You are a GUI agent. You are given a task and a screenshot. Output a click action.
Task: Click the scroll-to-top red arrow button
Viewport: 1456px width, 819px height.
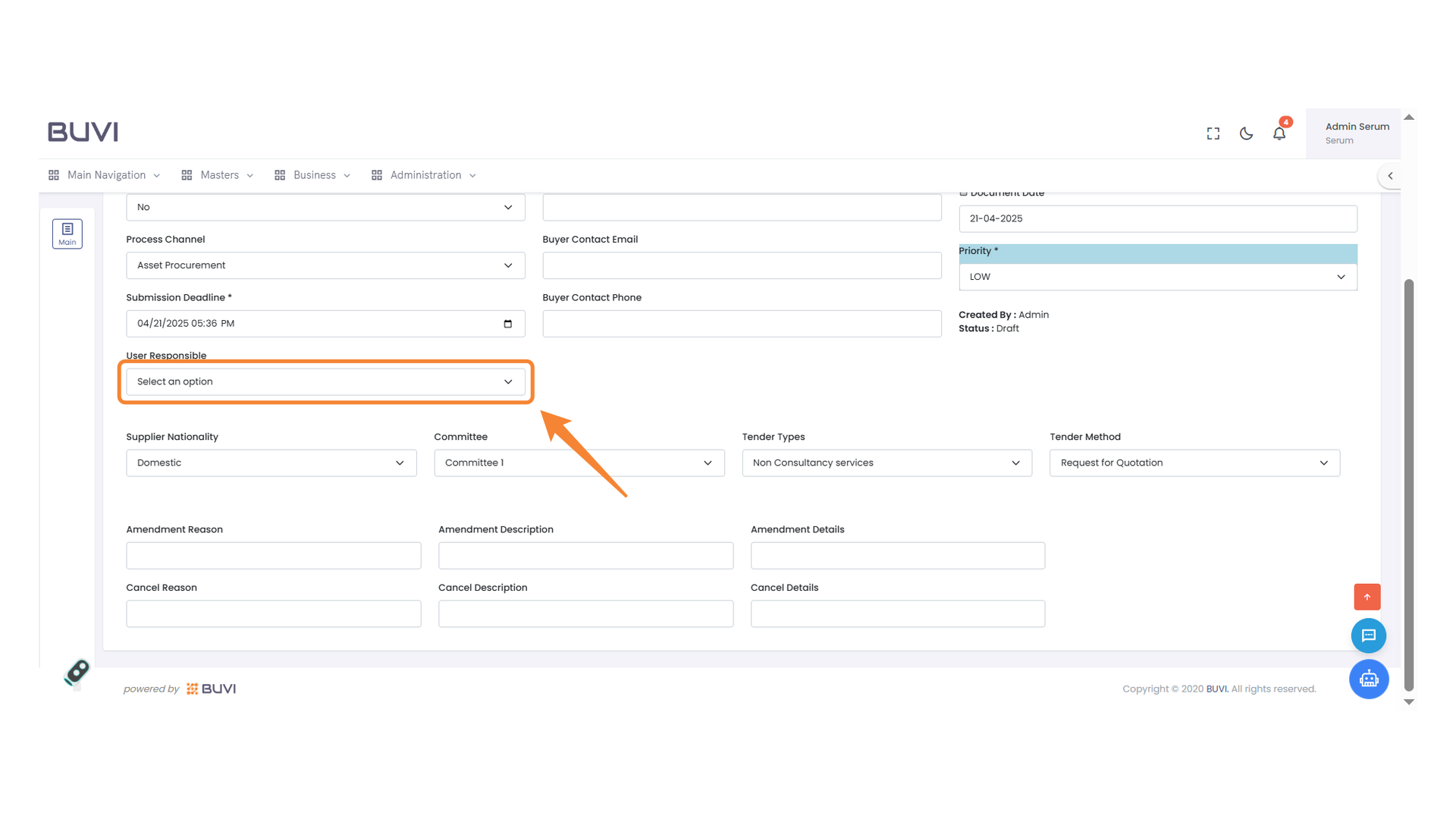pos(1367,597)
